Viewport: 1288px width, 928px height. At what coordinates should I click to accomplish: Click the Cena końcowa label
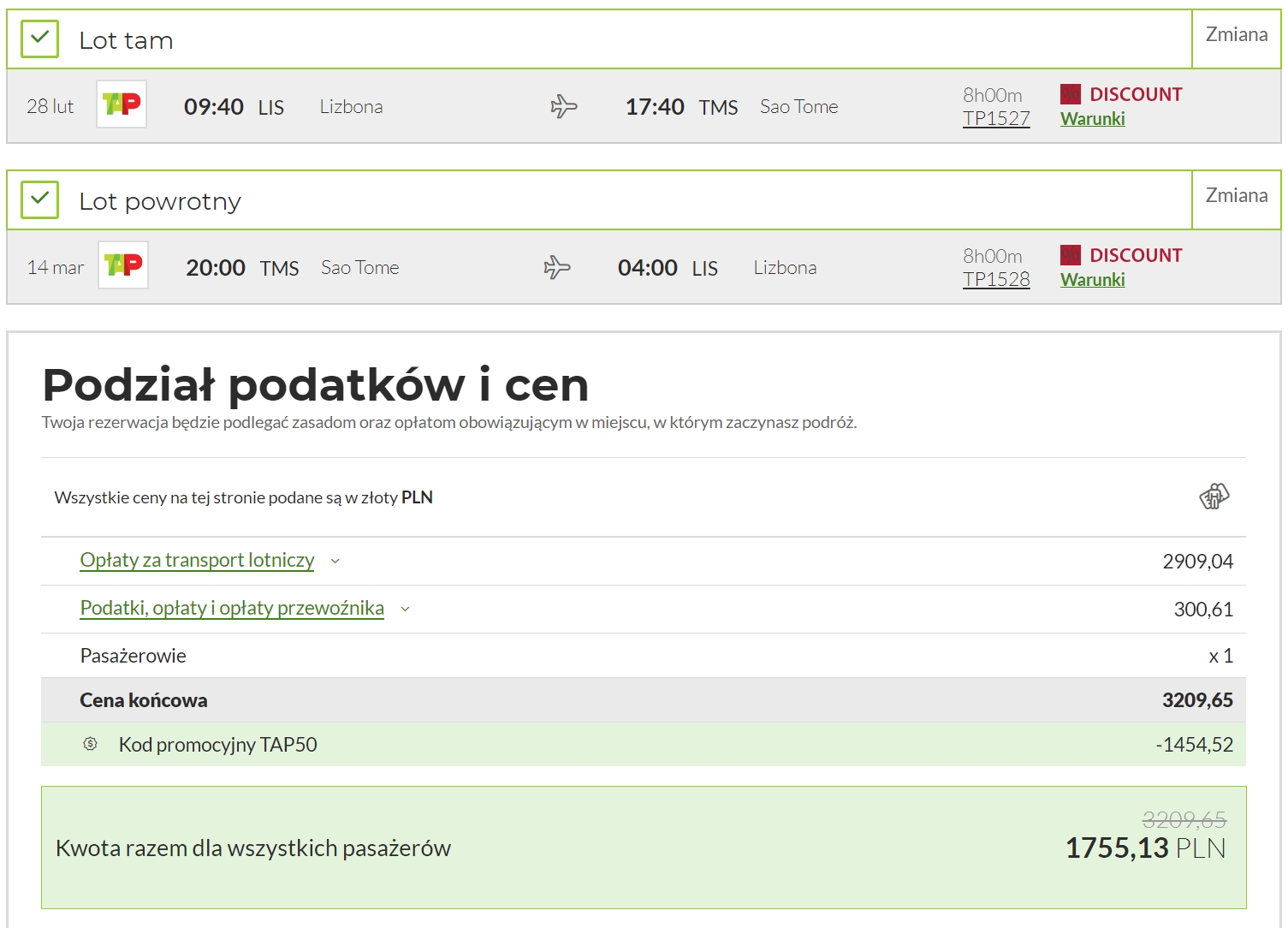144,700
